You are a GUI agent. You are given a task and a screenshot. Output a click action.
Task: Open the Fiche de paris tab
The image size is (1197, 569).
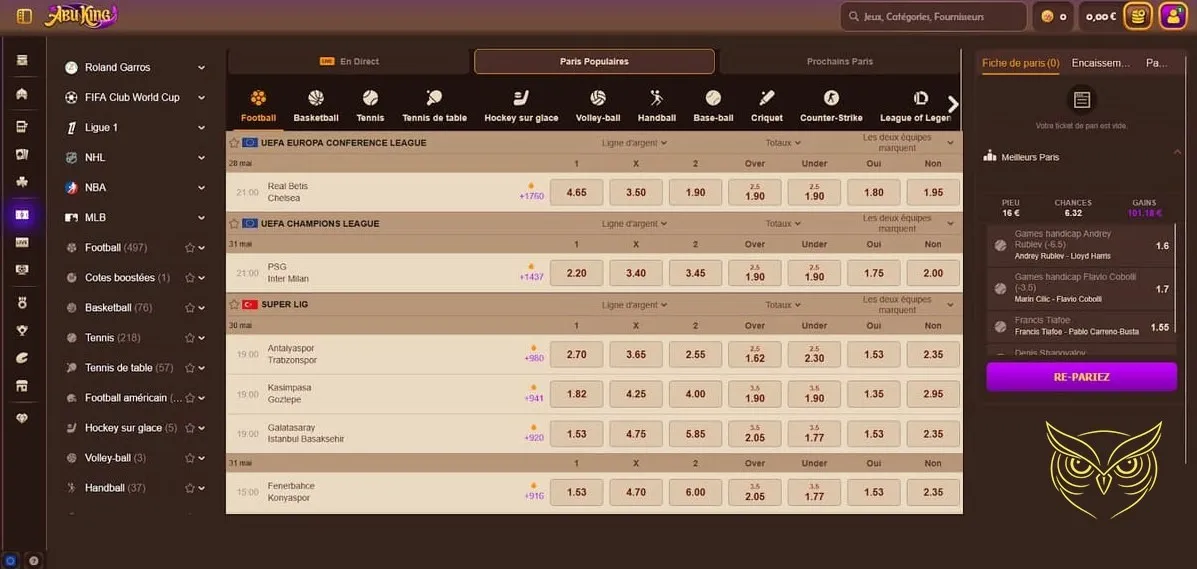1021,63
